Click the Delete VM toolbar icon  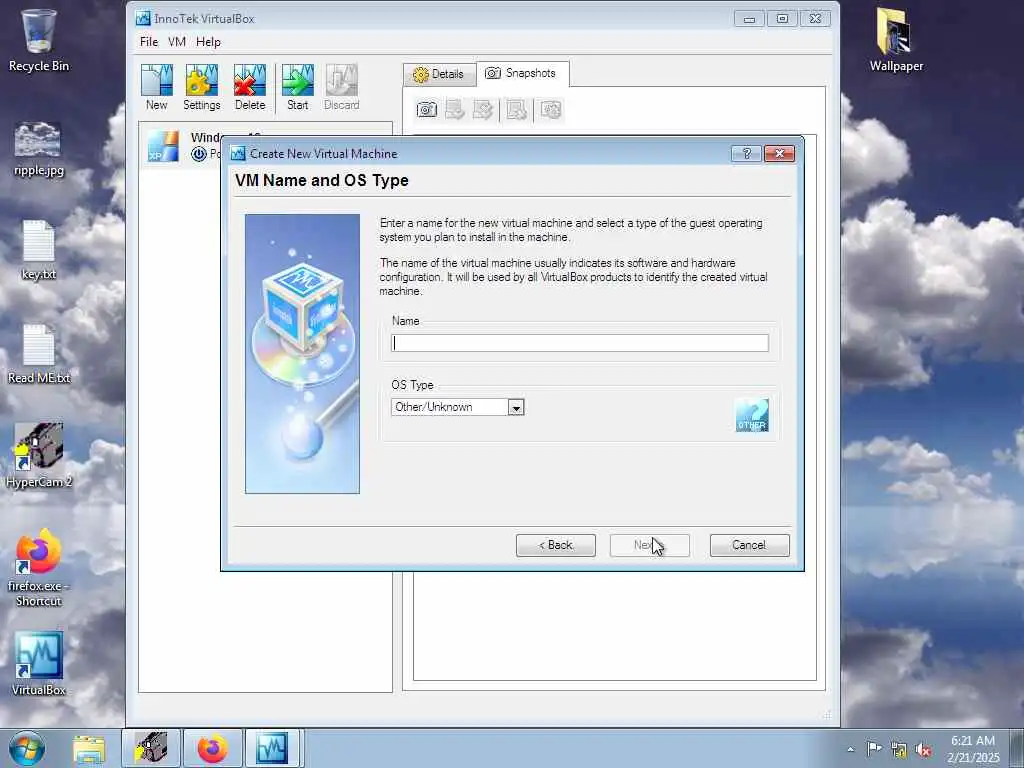[249, 88]
